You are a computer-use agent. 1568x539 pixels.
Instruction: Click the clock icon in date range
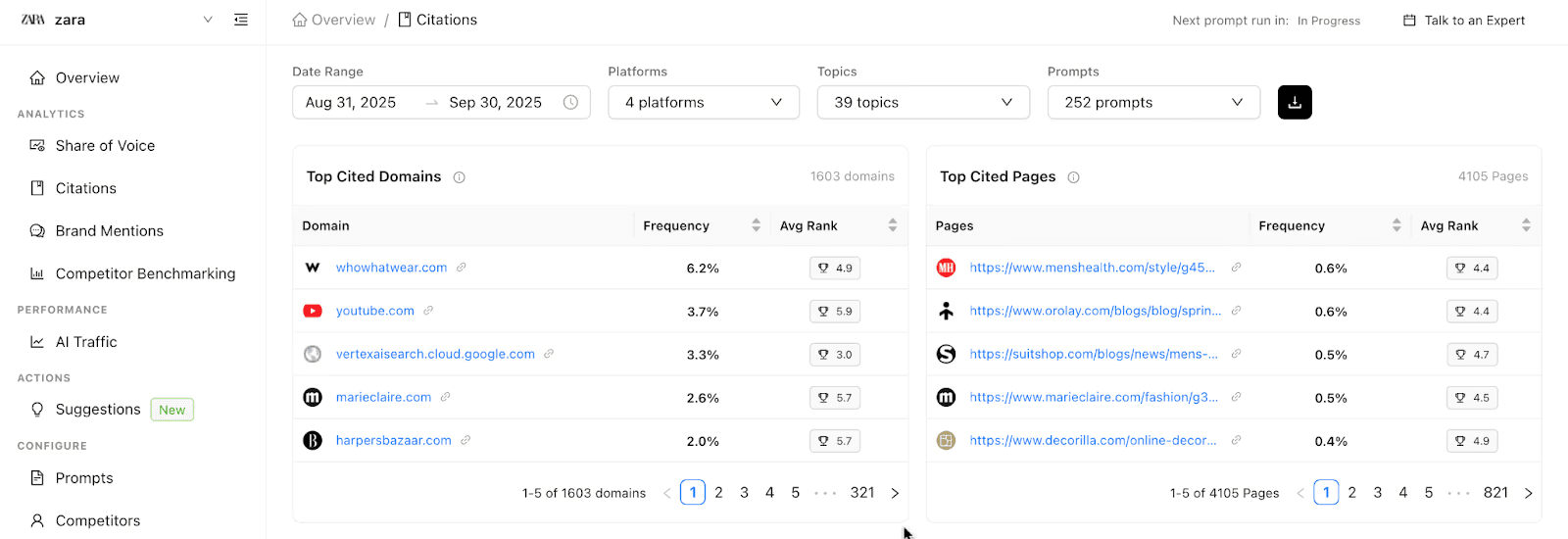pos(570,102)
